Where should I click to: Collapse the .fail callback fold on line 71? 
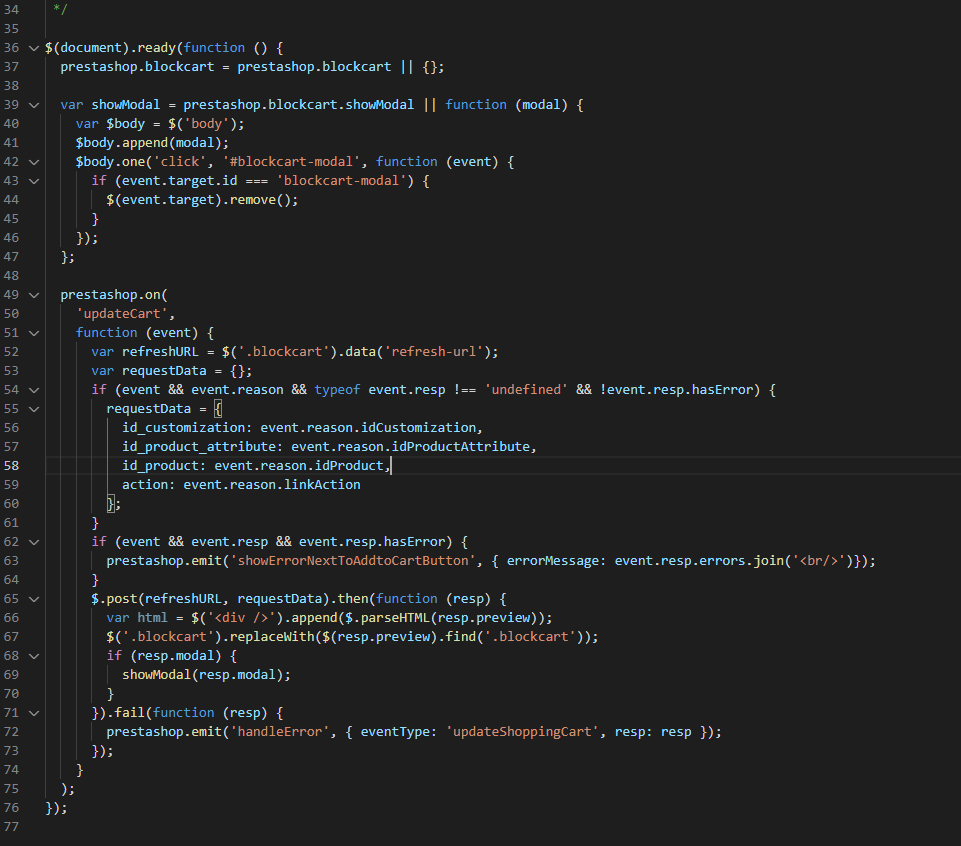pyautogui.click(x=34, y=713)
